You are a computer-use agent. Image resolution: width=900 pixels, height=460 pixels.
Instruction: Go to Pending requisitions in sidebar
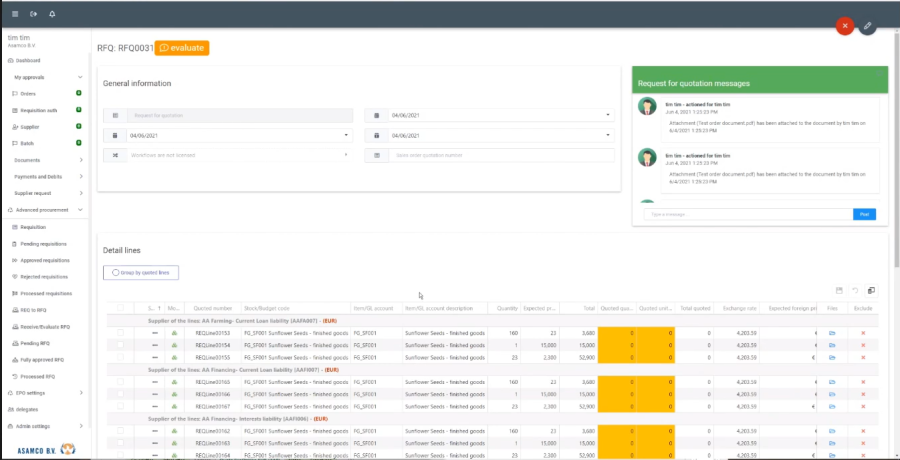[x=45, y=243]
